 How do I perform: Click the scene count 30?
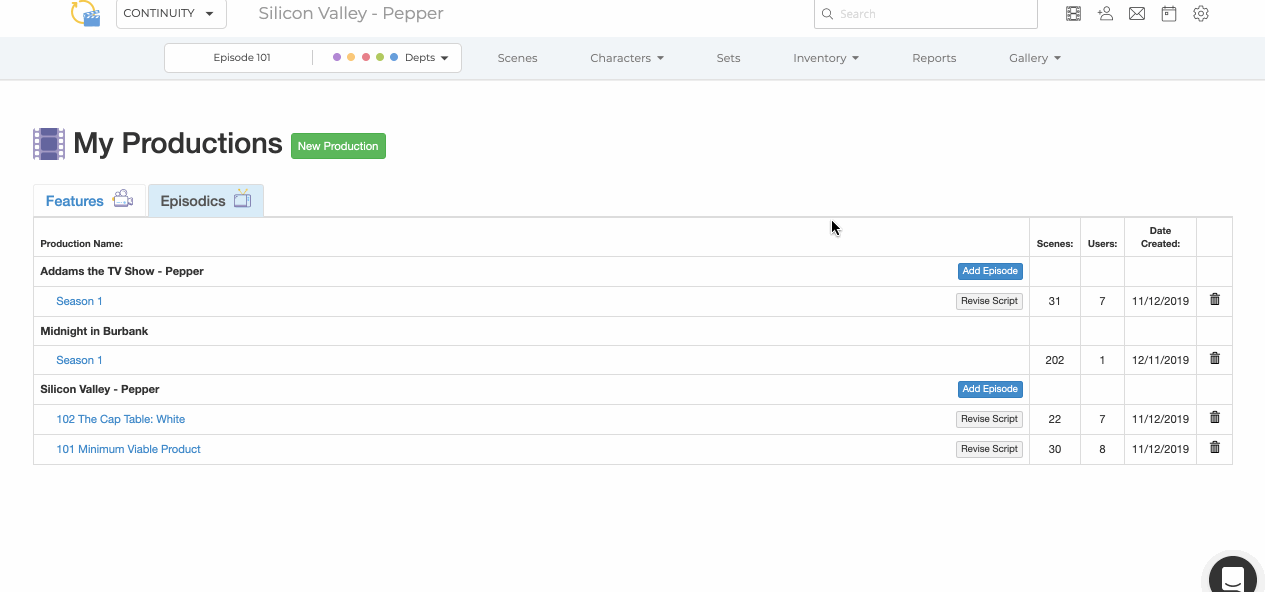(1054, 449)
